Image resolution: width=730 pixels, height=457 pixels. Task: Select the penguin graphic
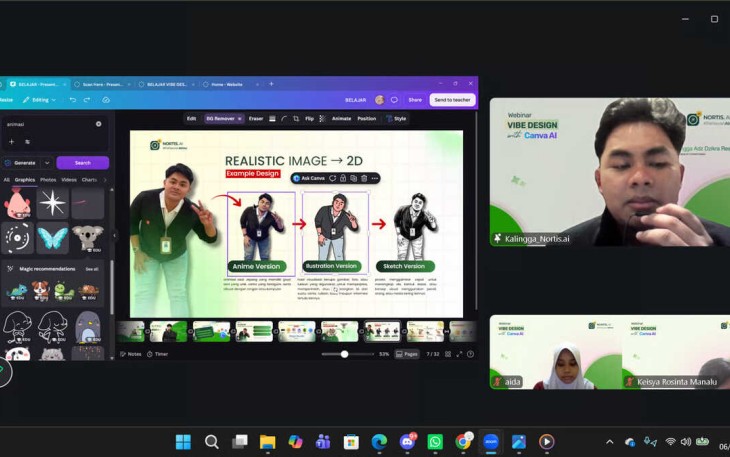[x=88, y=327]
